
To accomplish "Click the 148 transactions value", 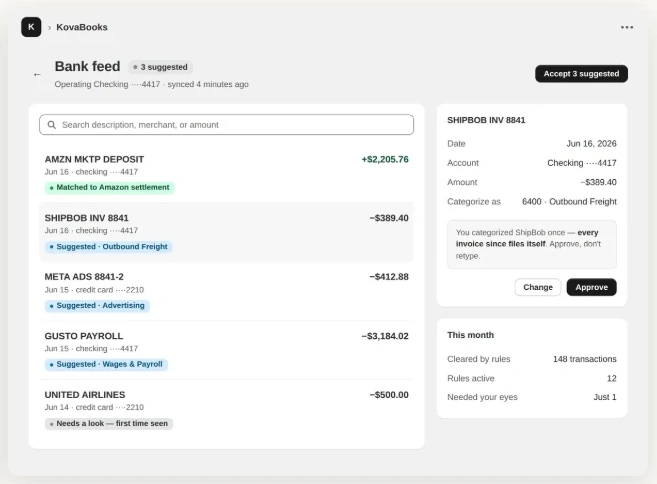I will (585, 359).
